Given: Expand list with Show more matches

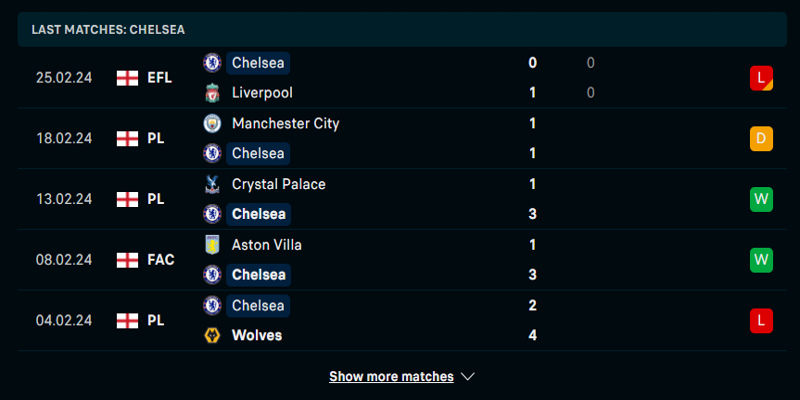Looking at the screenshot, I should coord(391,377).
